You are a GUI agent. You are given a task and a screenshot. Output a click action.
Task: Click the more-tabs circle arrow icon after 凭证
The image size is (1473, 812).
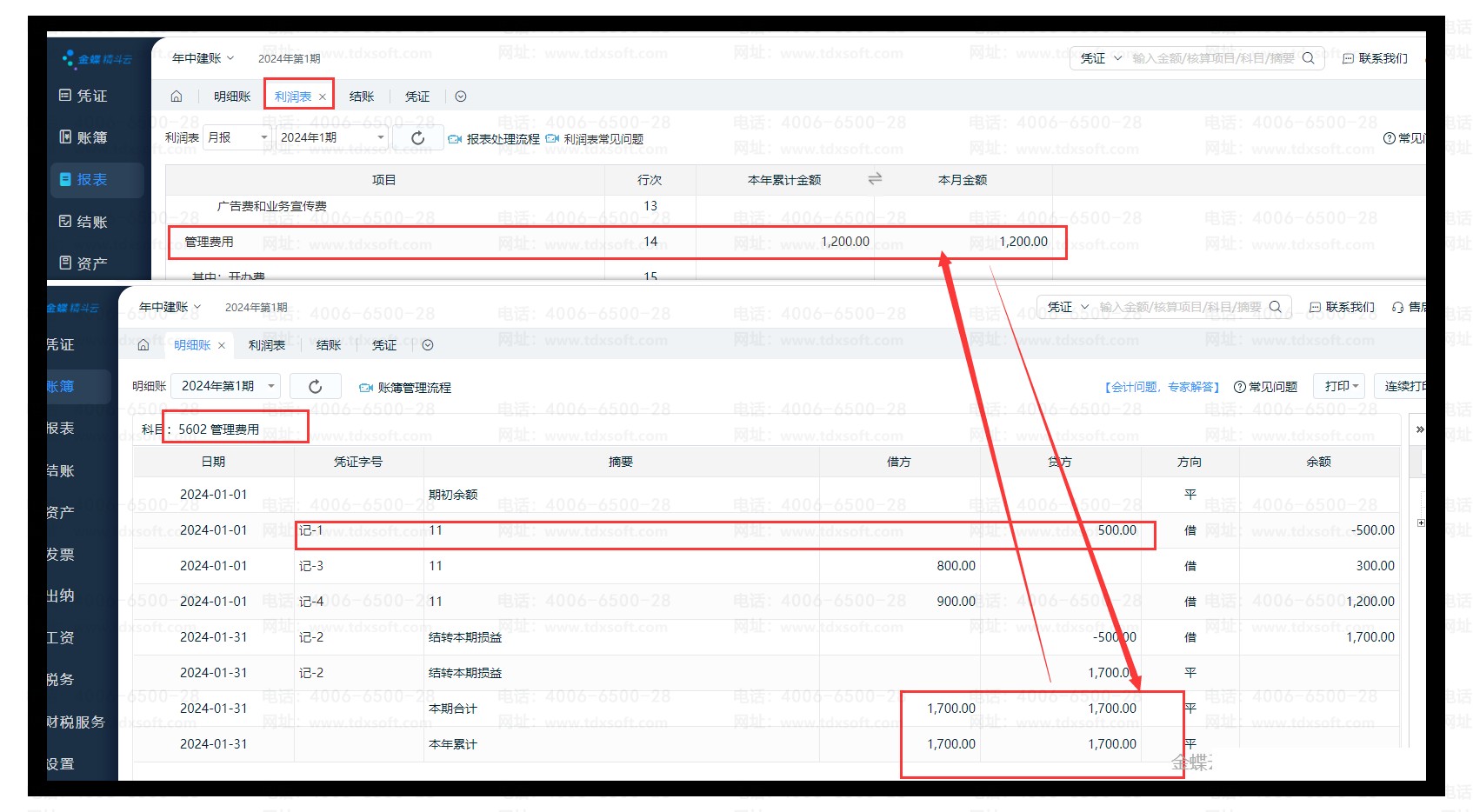point(461,97)
